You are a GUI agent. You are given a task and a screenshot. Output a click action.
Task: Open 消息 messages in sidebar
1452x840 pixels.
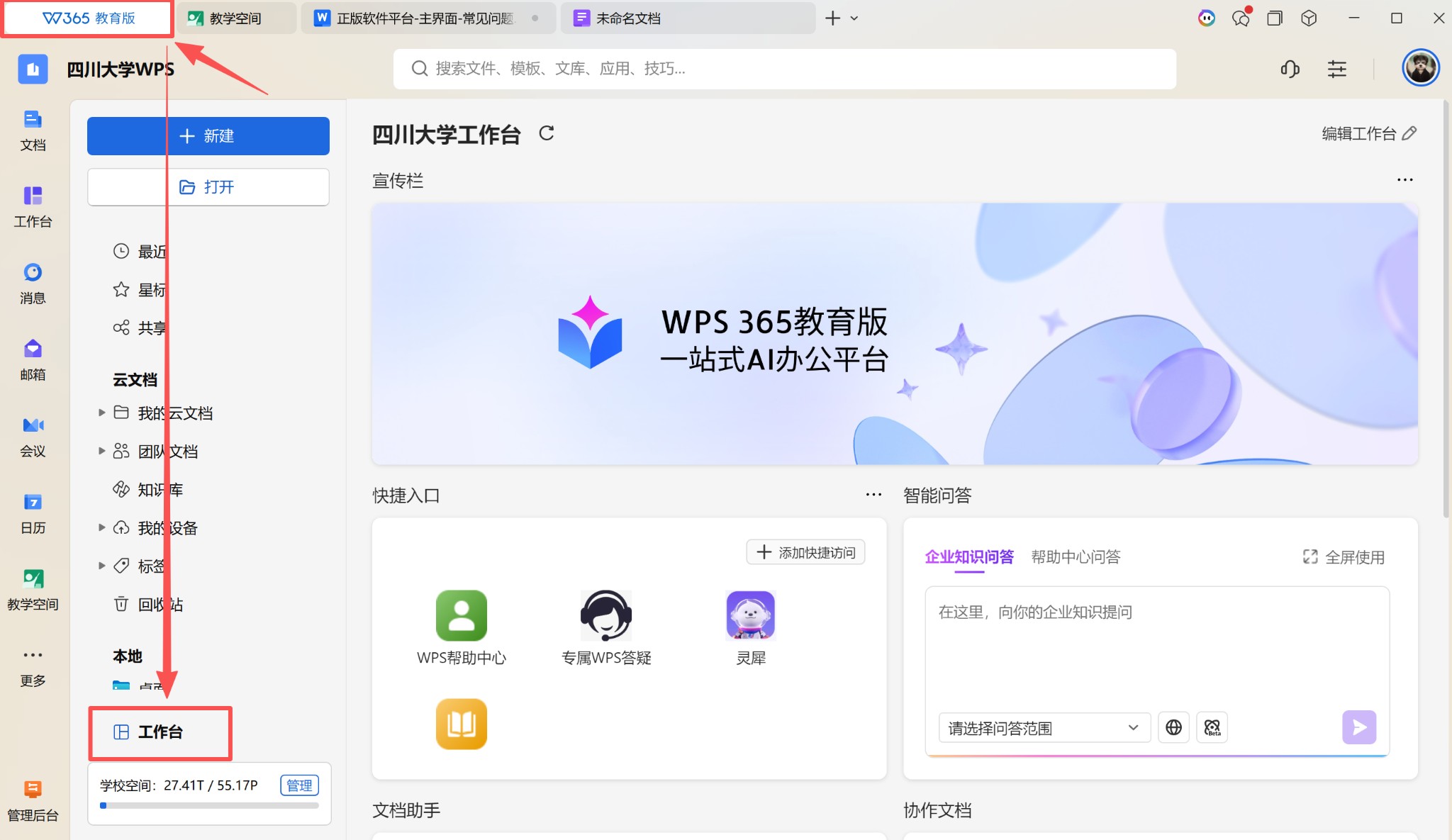[33, 284]
